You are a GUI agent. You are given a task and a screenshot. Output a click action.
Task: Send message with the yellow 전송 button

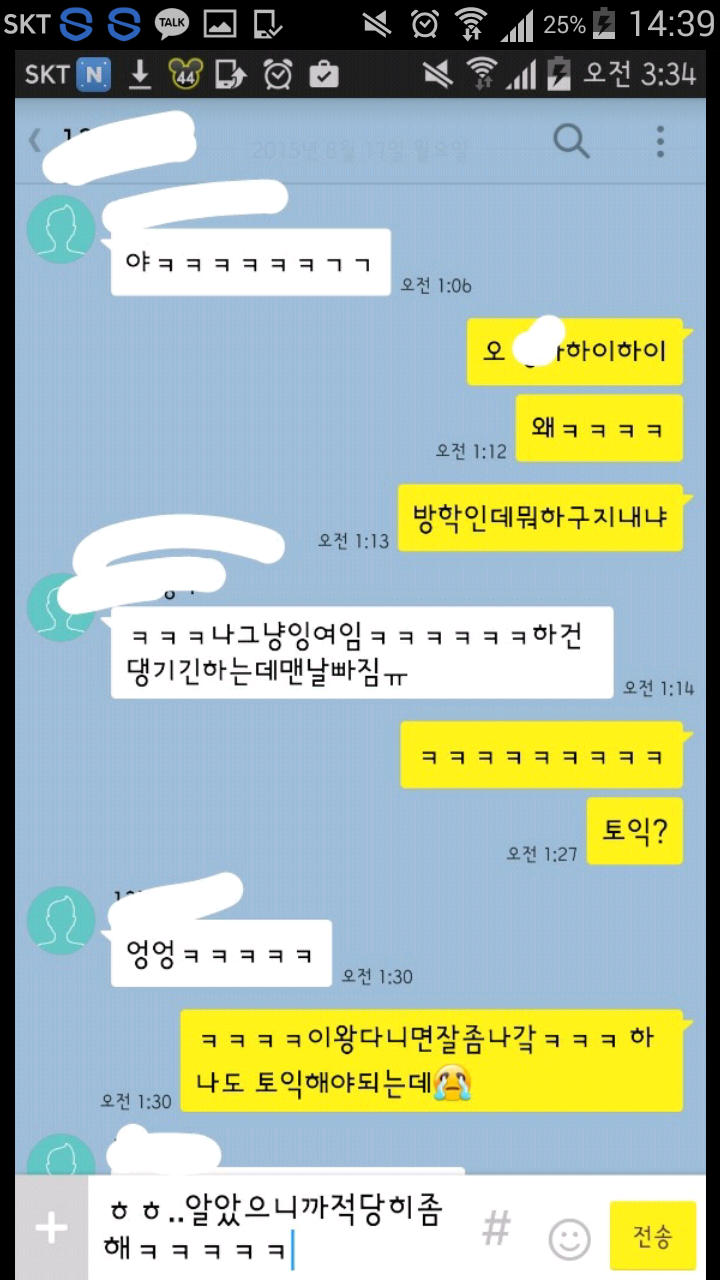652,1237
